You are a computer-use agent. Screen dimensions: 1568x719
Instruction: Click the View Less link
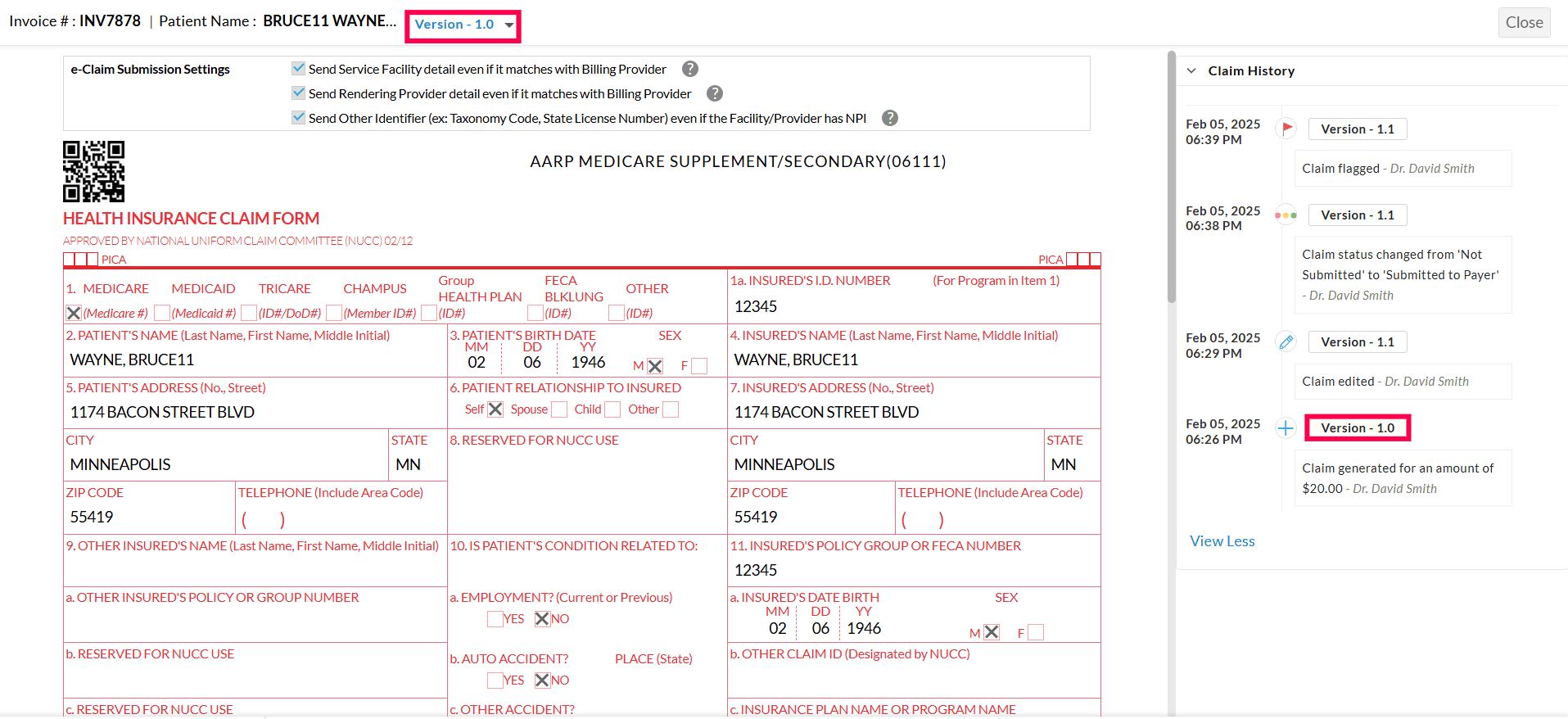1222,541
